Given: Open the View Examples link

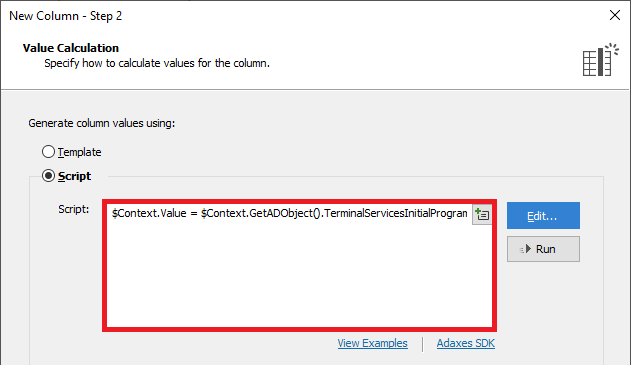Looking at the screenshot, I should point(372,343).
